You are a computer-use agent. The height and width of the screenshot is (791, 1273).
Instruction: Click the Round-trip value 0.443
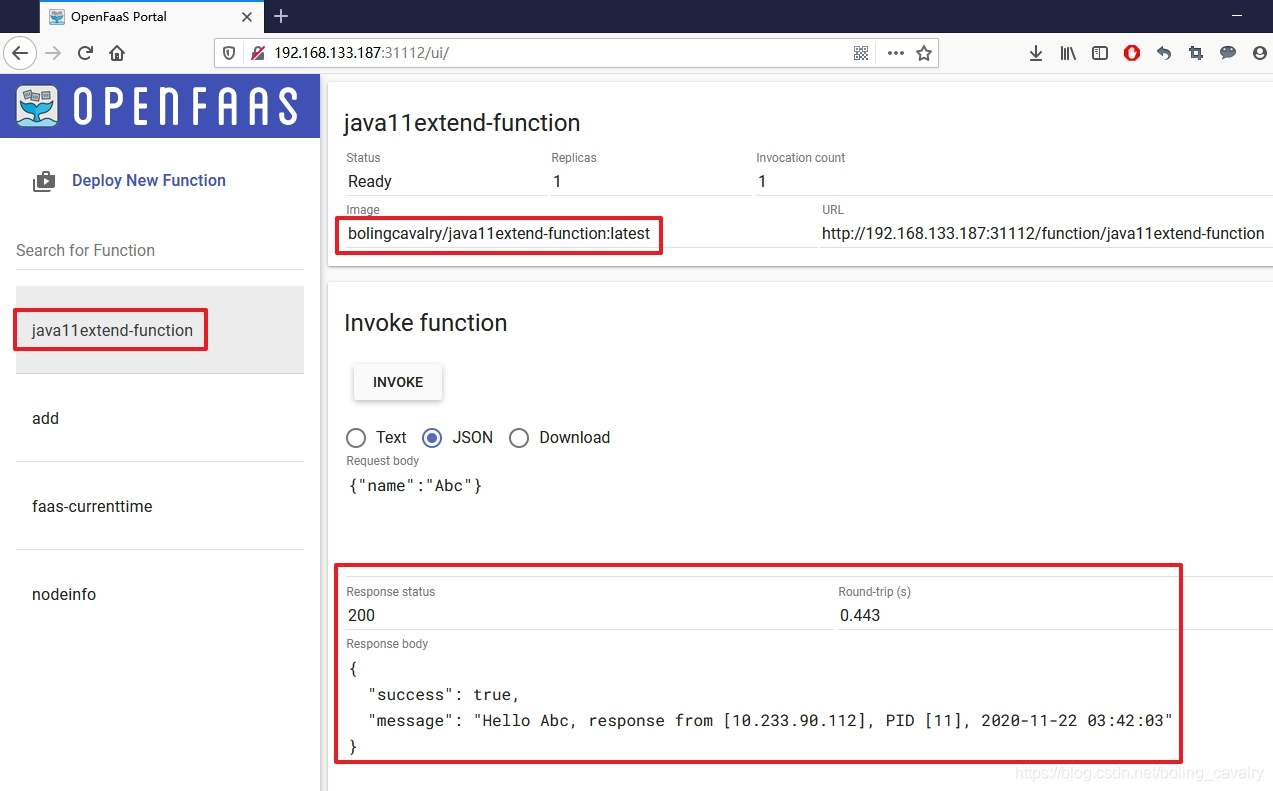coord(860,616)
